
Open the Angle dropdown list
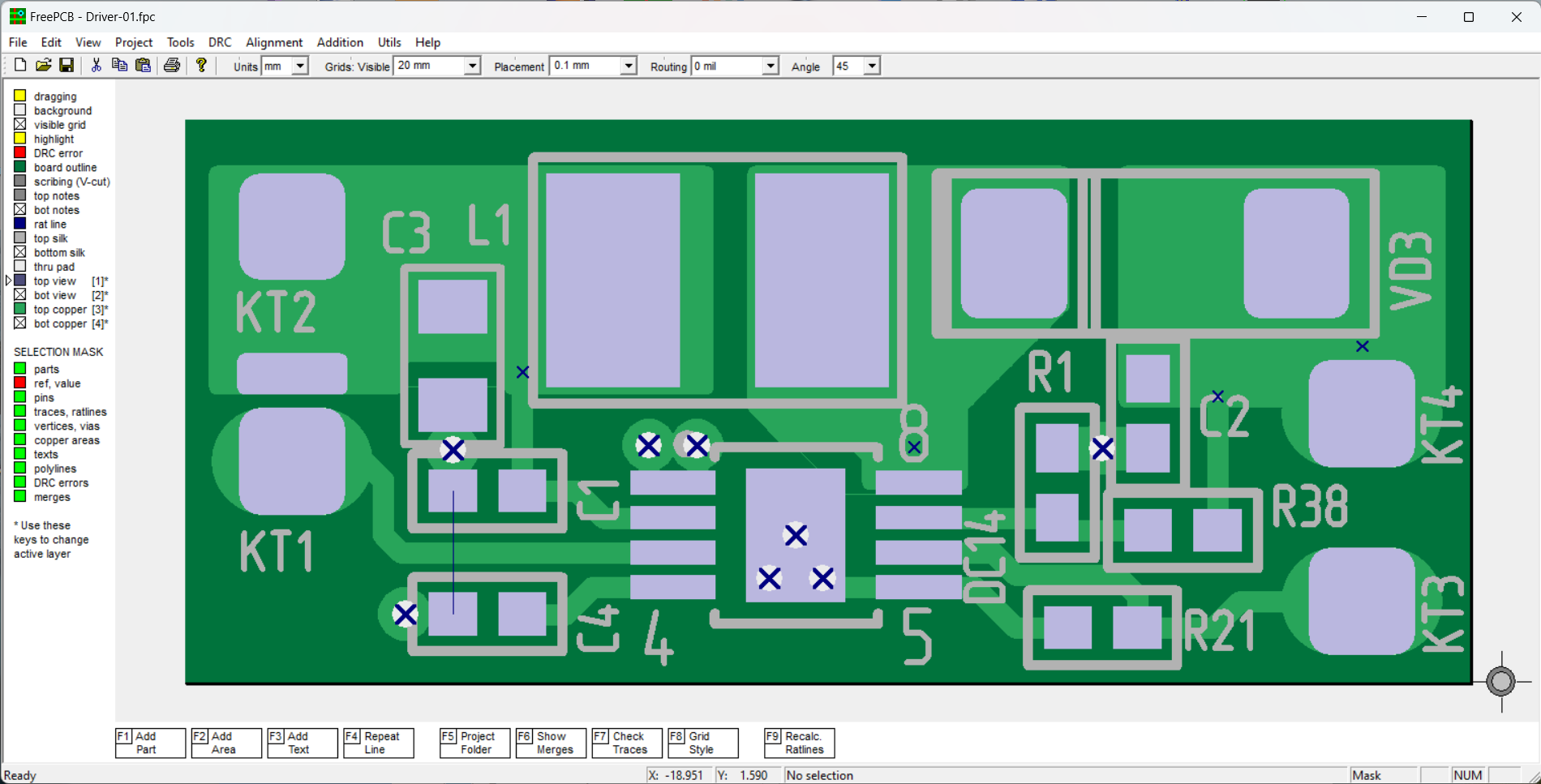coord(871,66)
